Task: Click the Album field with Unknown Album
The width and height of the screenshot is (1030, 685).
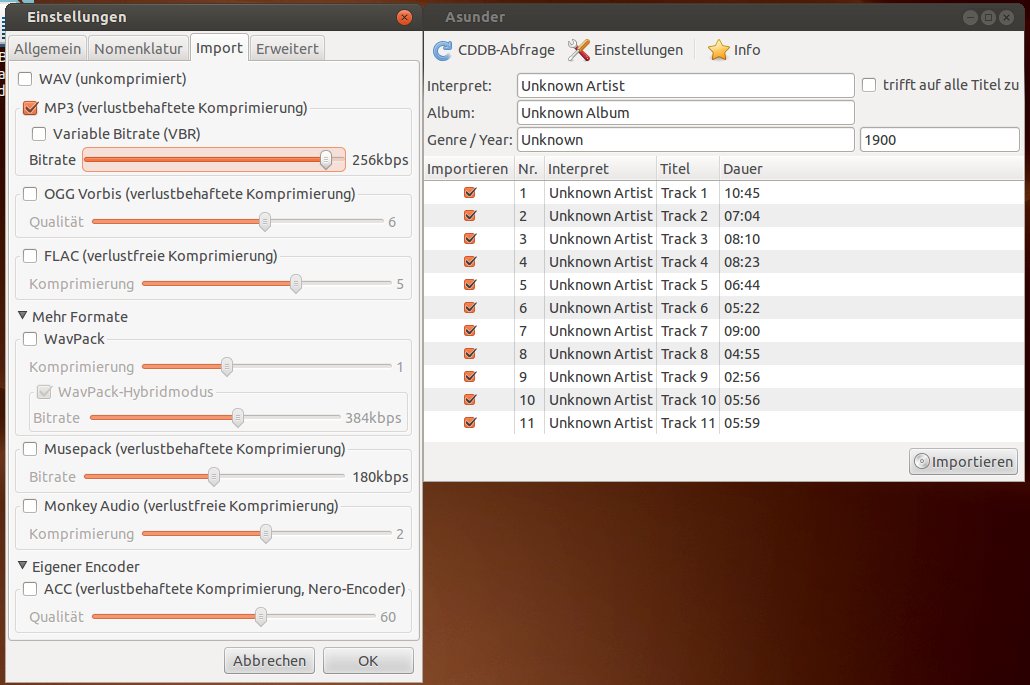Action: click(x=686, y=112)
